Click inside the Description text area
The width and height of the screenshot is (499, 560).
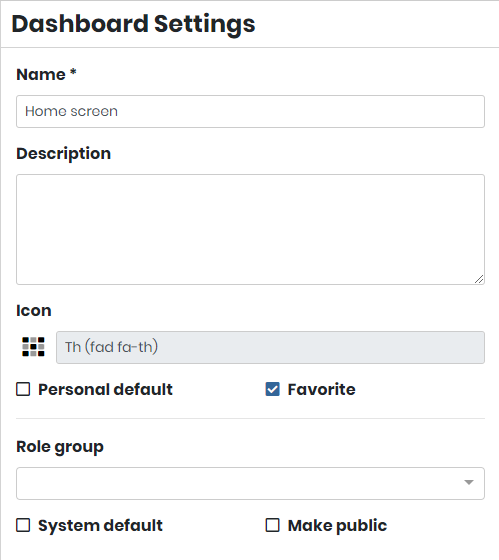tap(250, 229)
